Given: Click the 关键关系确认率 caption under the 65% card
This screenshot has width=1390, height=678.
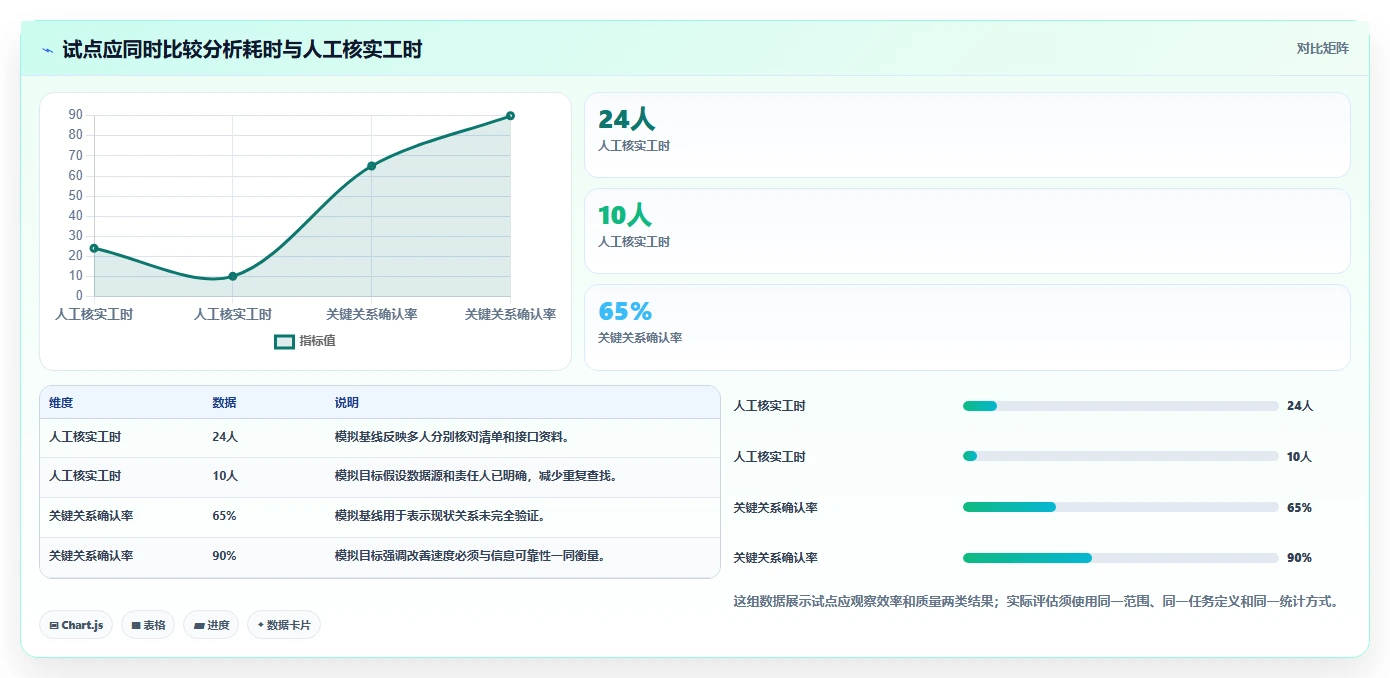Looking at the screenshot, I should tap(640, 338).
